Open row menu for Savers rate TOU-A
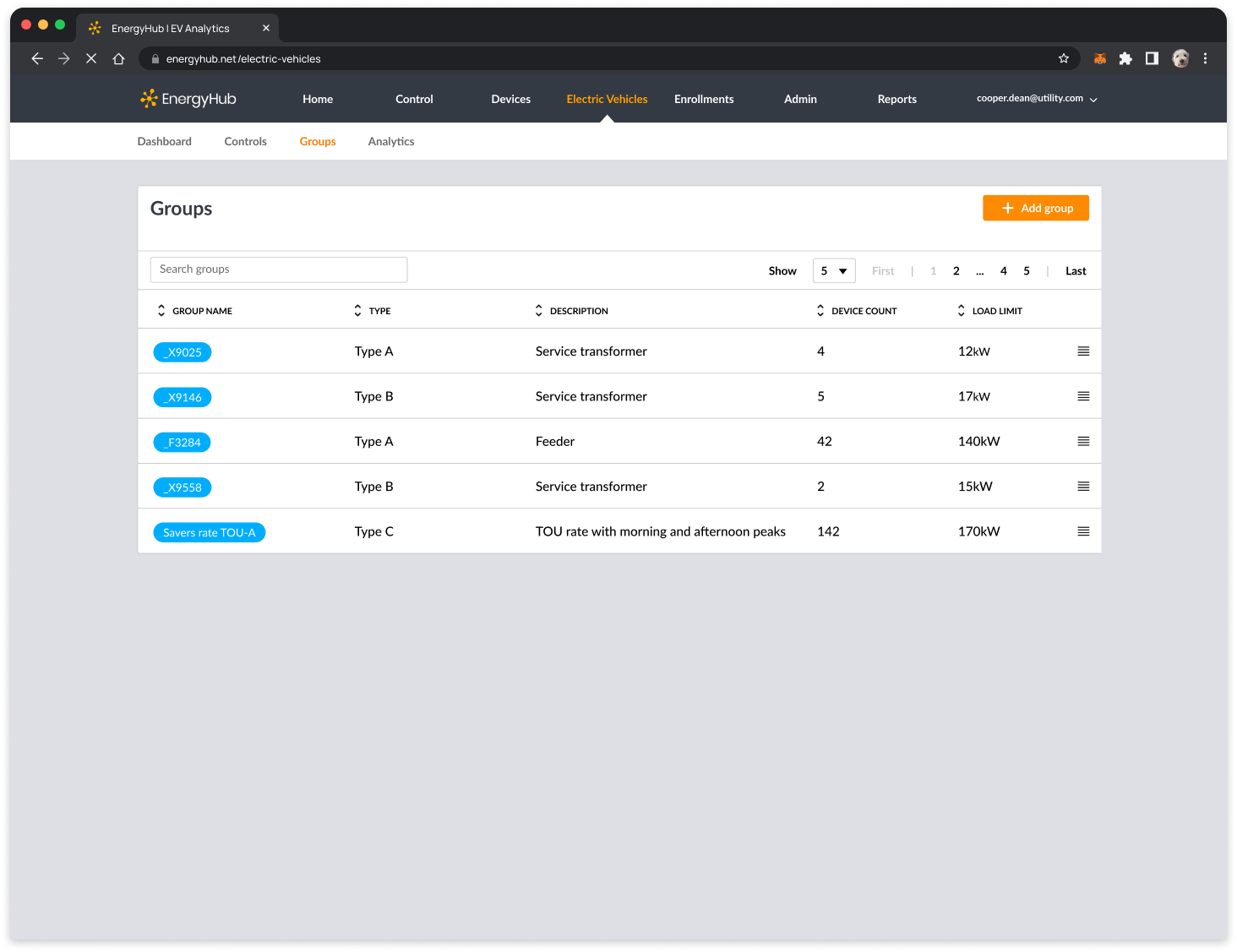This screenshot has height=952, width=1237. click(x=1082, y=531)
